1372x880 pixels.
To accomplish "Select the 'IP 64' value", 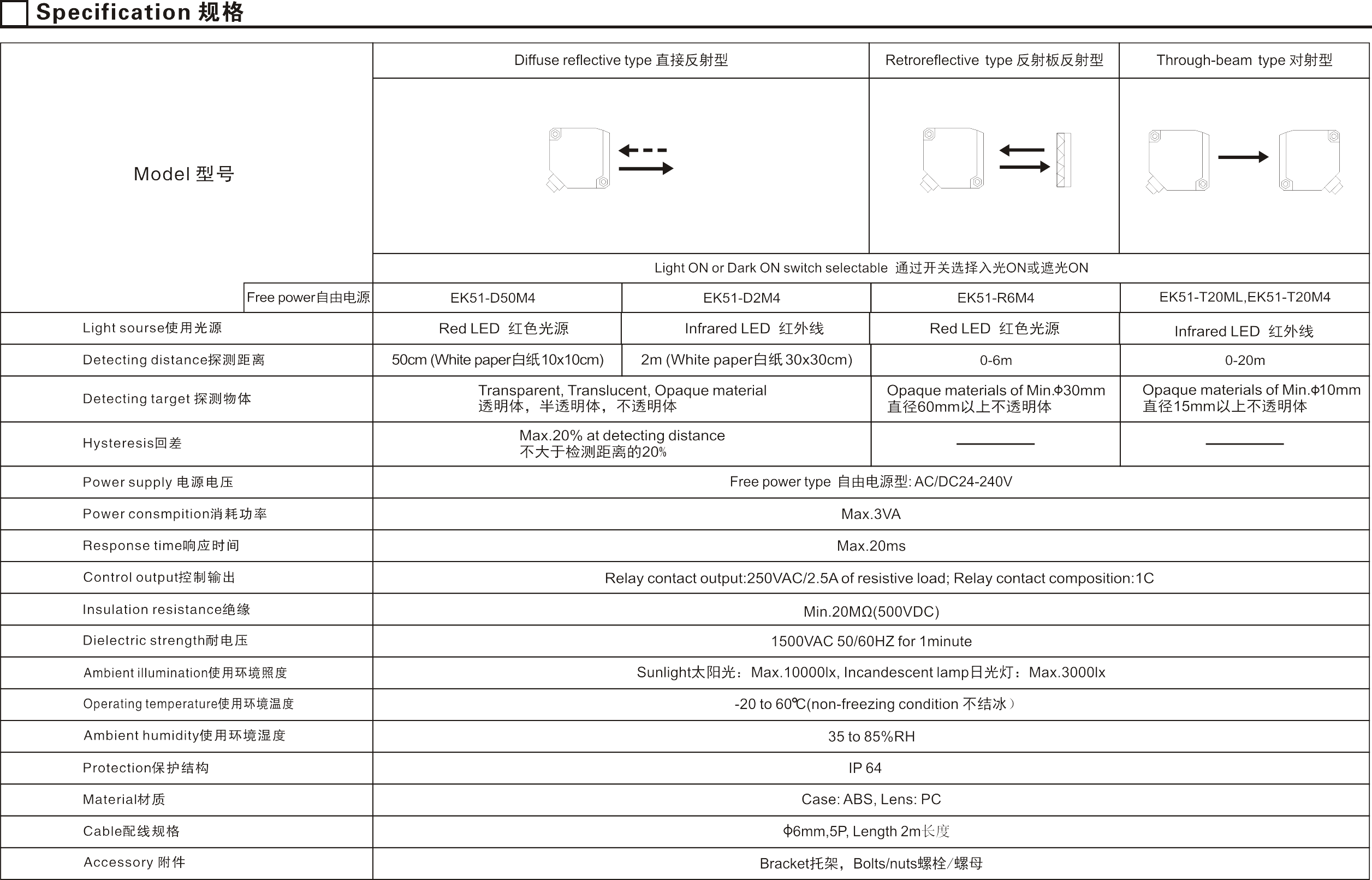I will [864, 768].
